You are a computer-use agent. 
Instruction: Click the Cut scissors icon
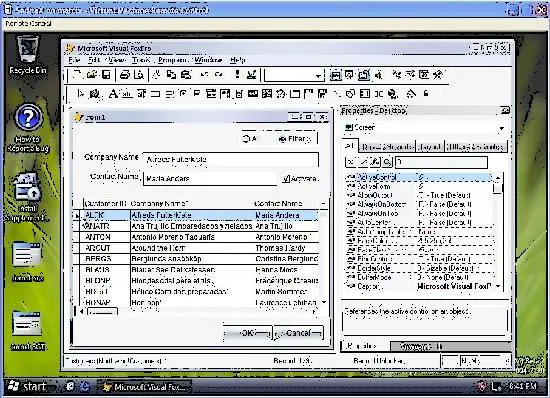click(x=156, y=75)
